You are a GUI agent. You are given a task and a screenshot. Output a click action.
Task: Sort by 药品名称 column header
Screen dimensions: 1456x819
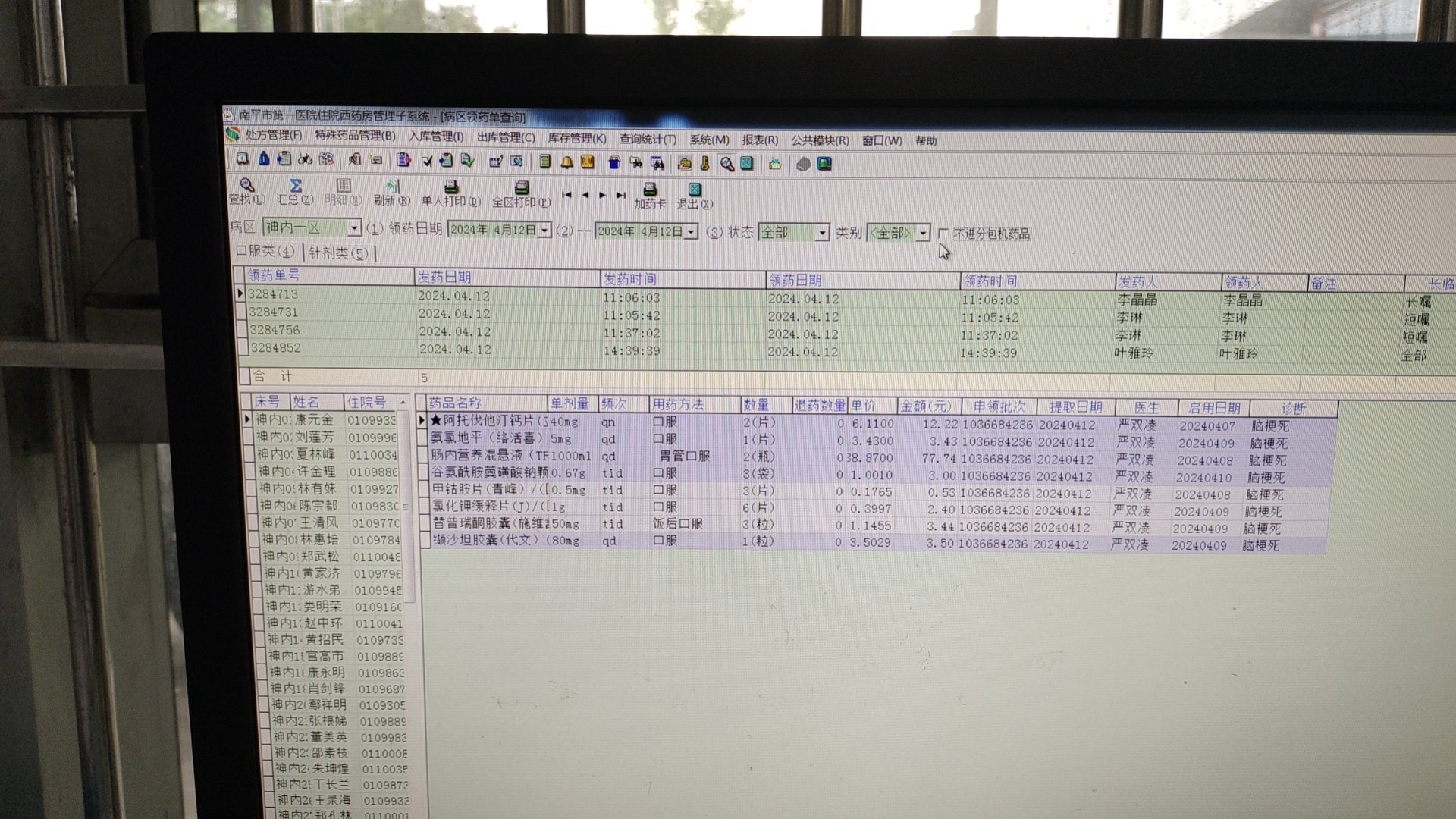coord(455,403)
